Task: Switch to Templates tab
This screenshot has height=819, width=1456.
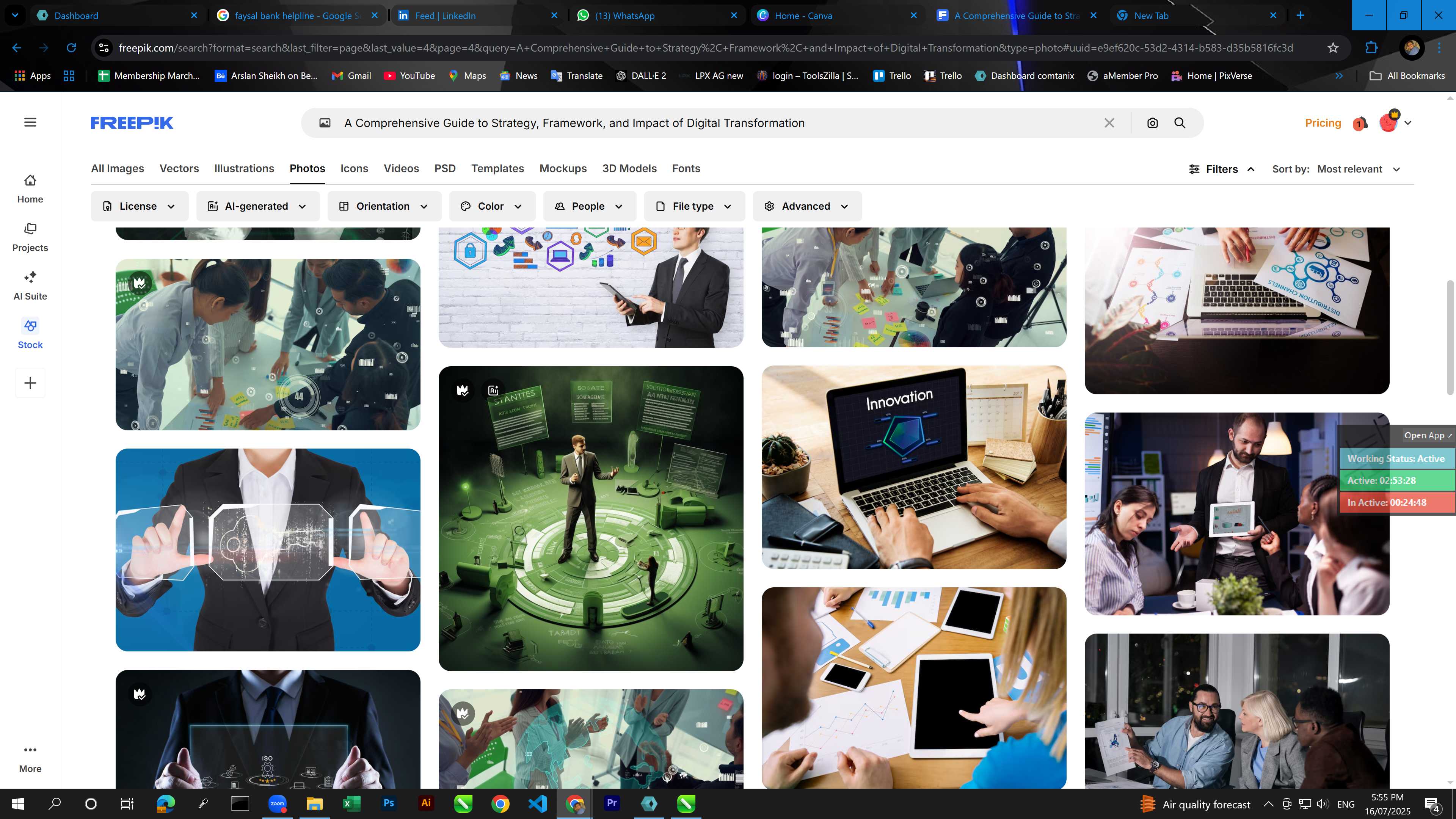Action: coord(497,168)
